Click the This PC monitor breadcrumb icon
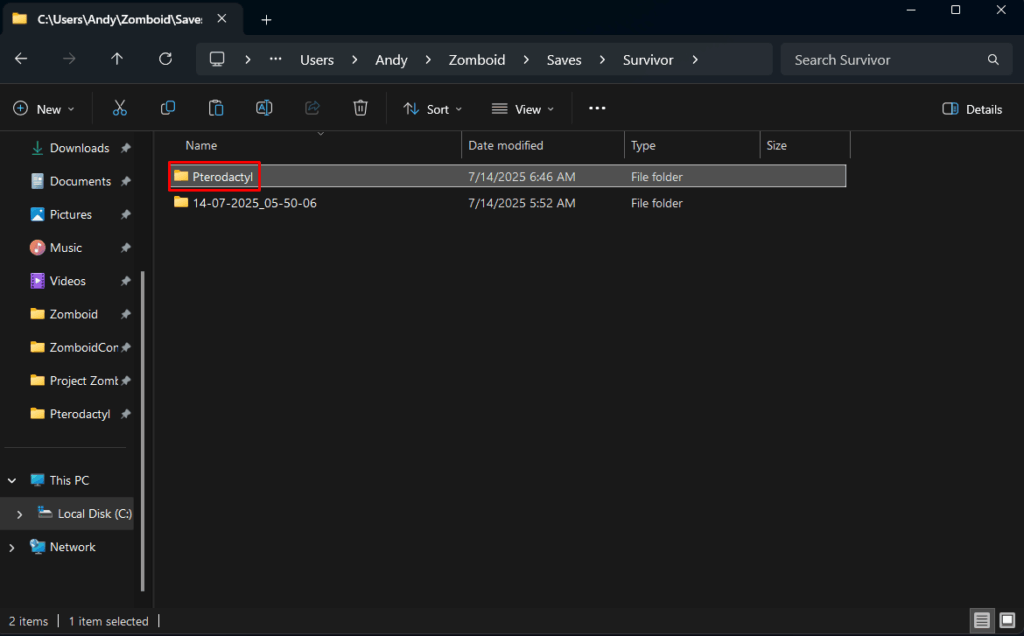This screenshot has width=1024, height=636. [217, 59]
